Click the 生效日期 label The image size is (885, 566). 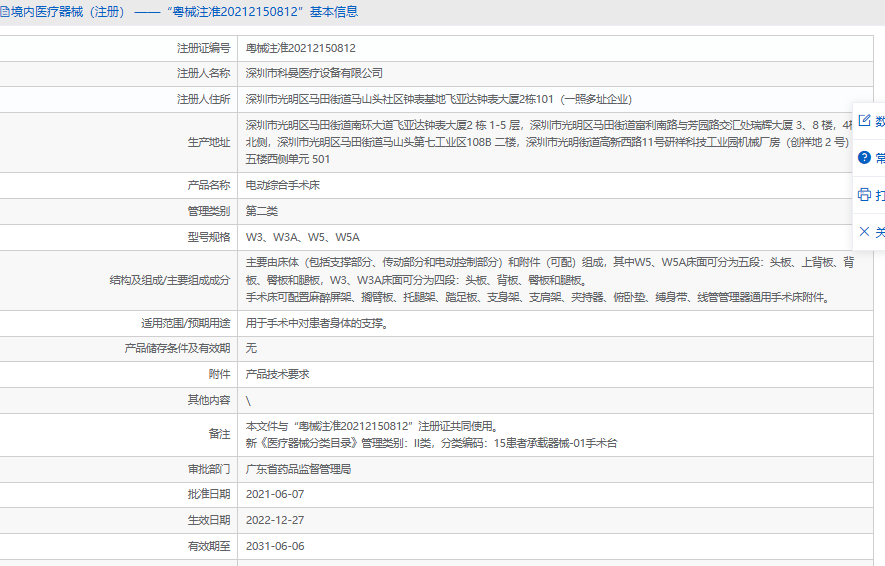click(209, 520)
